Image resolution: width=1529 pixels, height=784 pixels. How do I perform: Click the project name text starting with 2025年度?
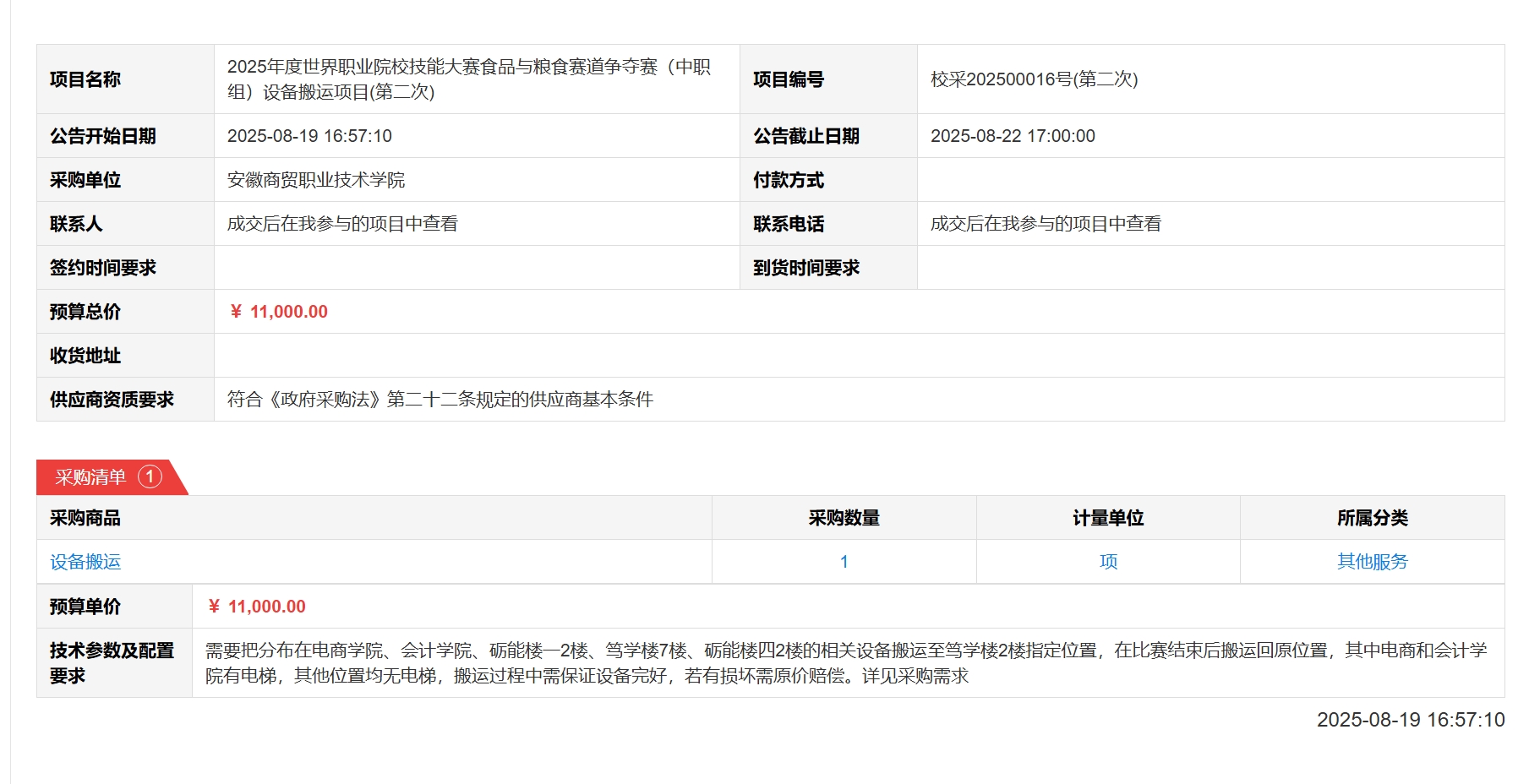468,79
